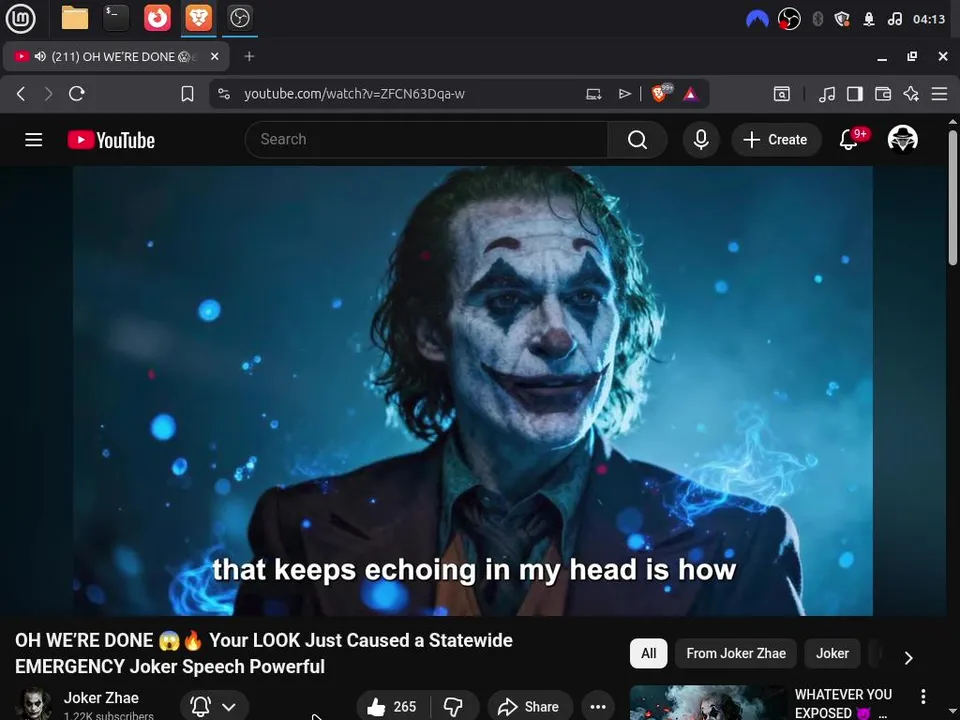960x720 pixels.
Task: Click the Create button
Action: 776,140
